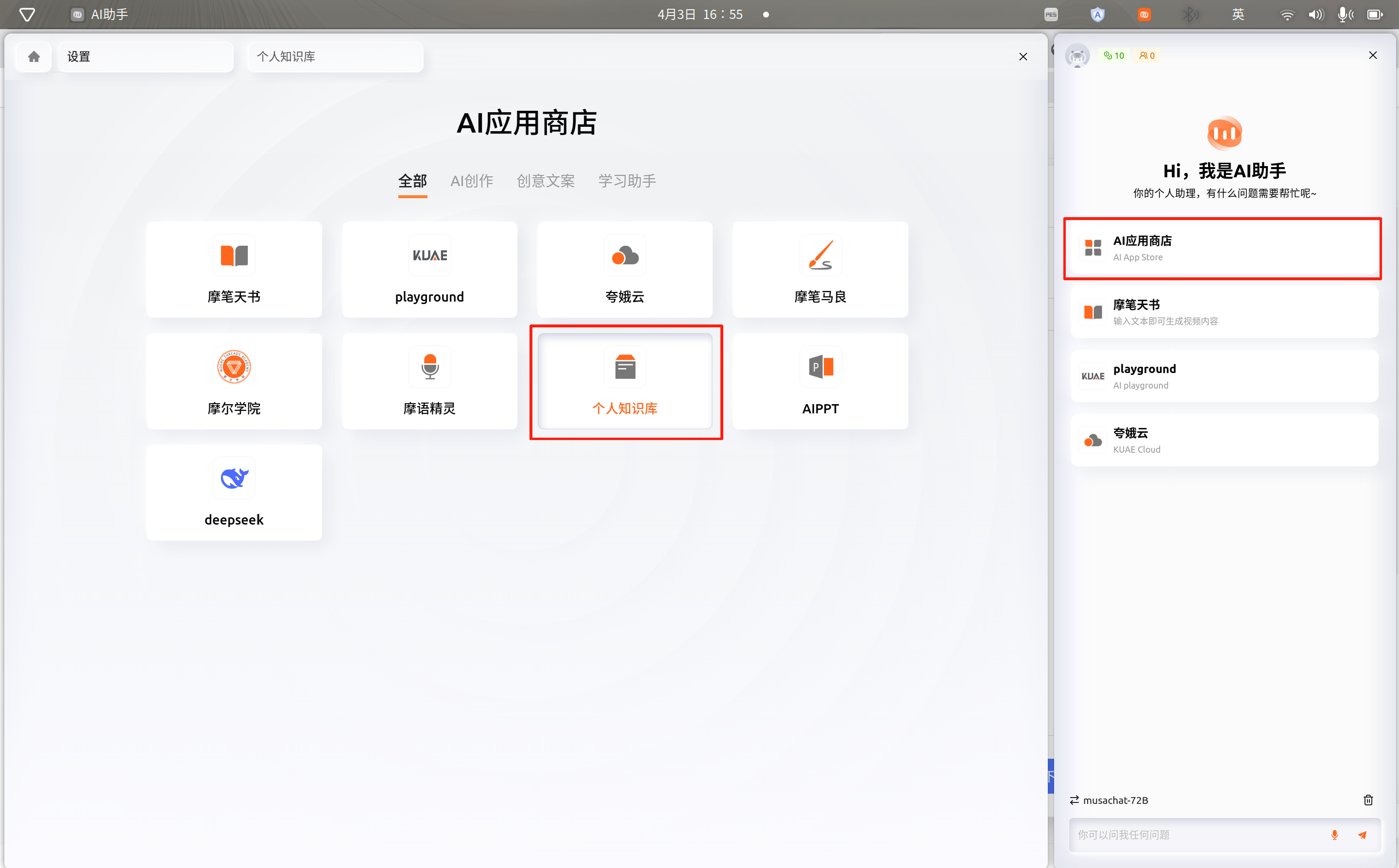
Task: Launch the KUAE playground app
Action: [429, 269]
